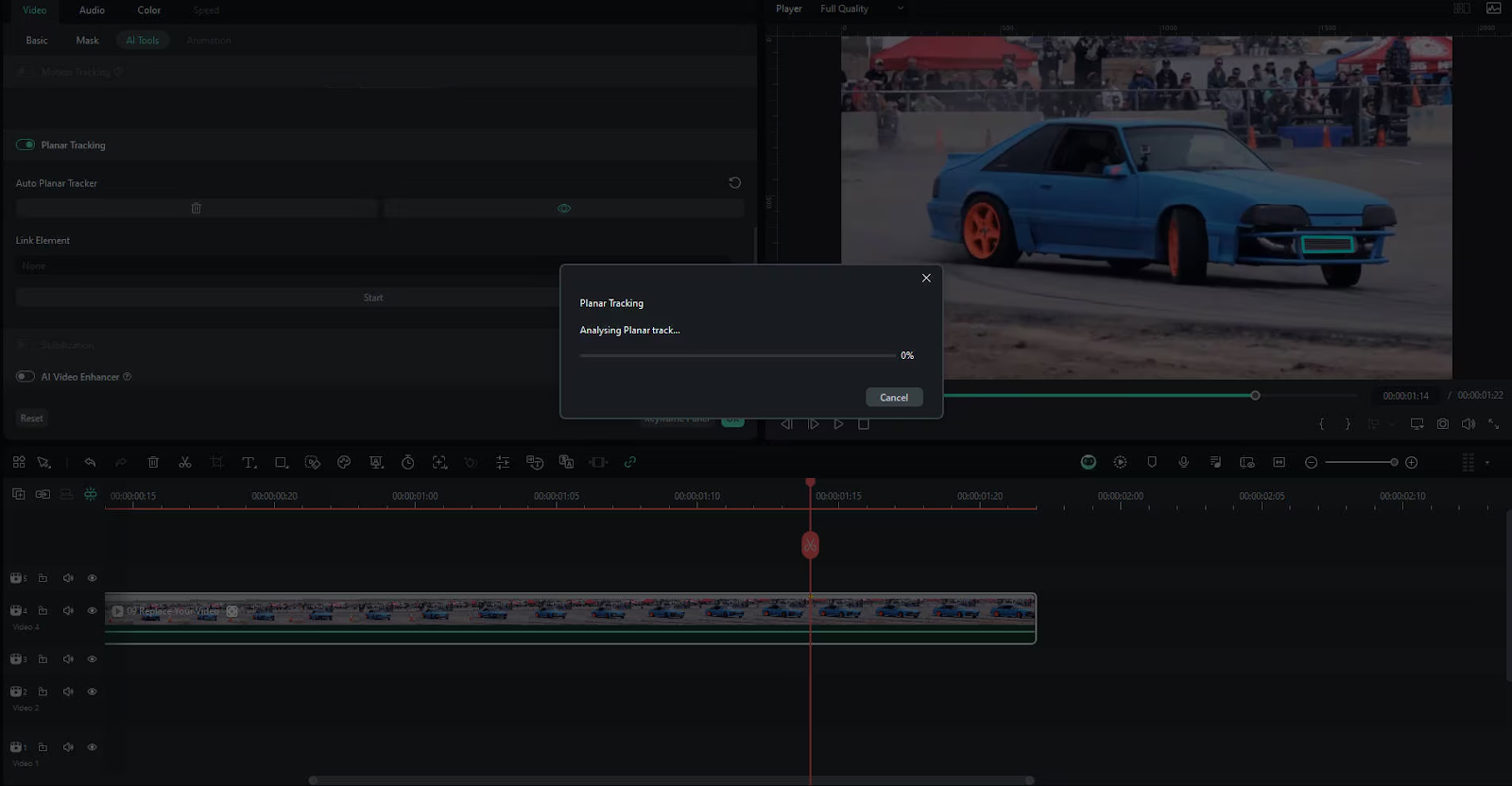Zoom out the timeline with minus button
The height and width of the screenshot is (786, 1512).
coord(1311,463)
